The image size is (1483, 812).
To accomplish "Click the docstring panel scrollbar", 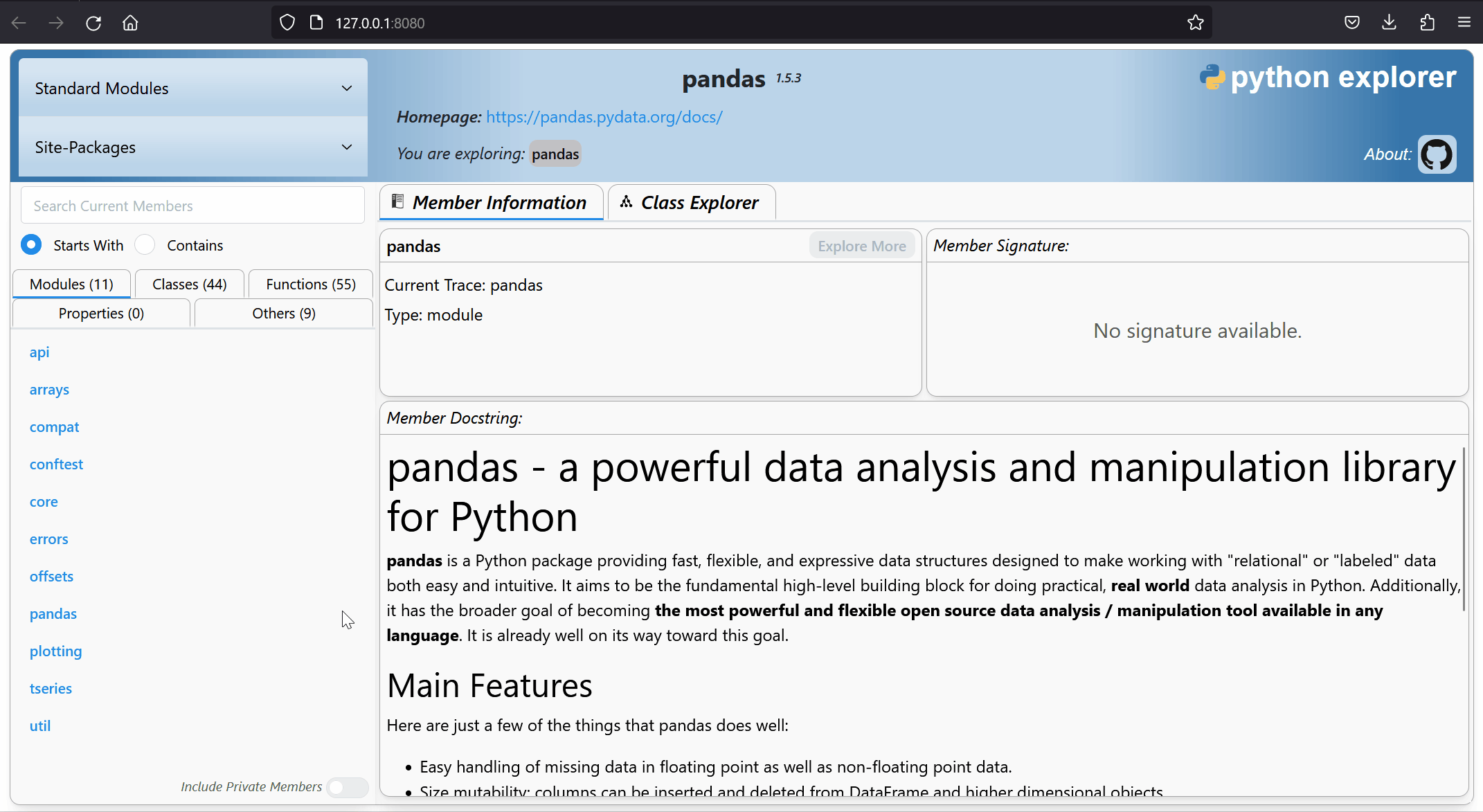I will (x=1464, y=530).
